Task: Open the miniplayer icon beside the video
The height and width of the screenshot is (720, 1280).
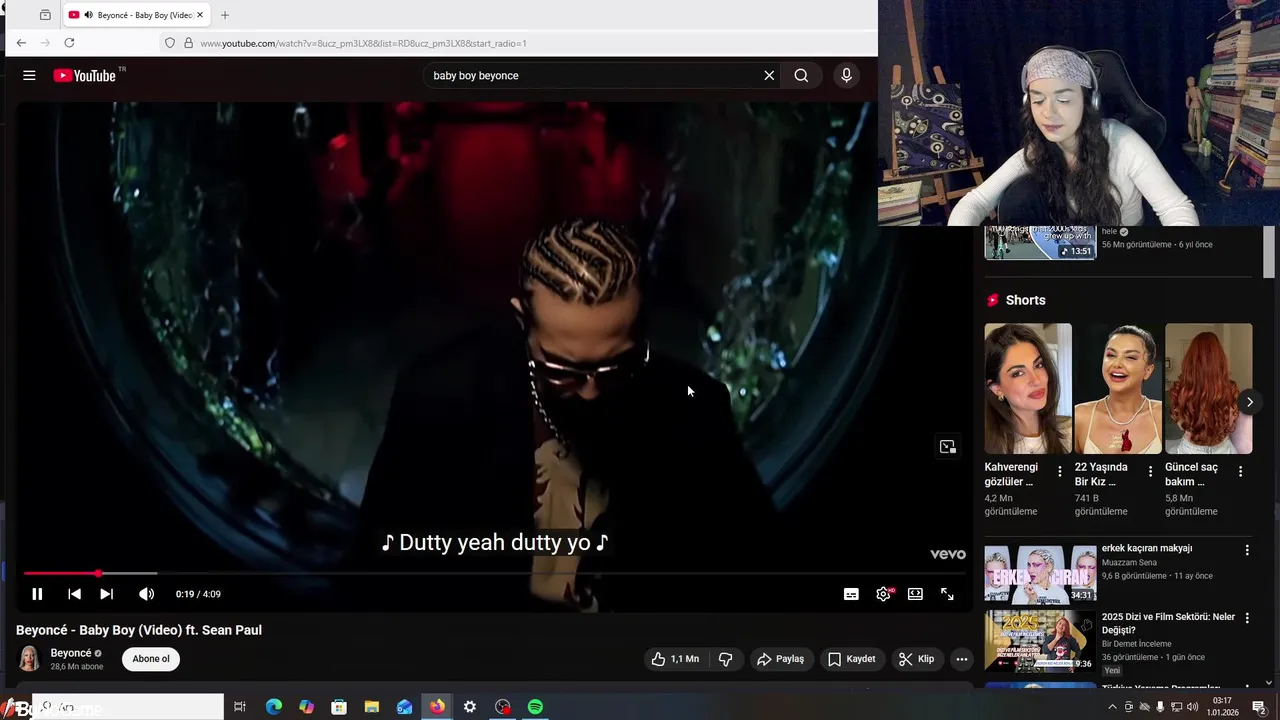Action: coord(948,447)
